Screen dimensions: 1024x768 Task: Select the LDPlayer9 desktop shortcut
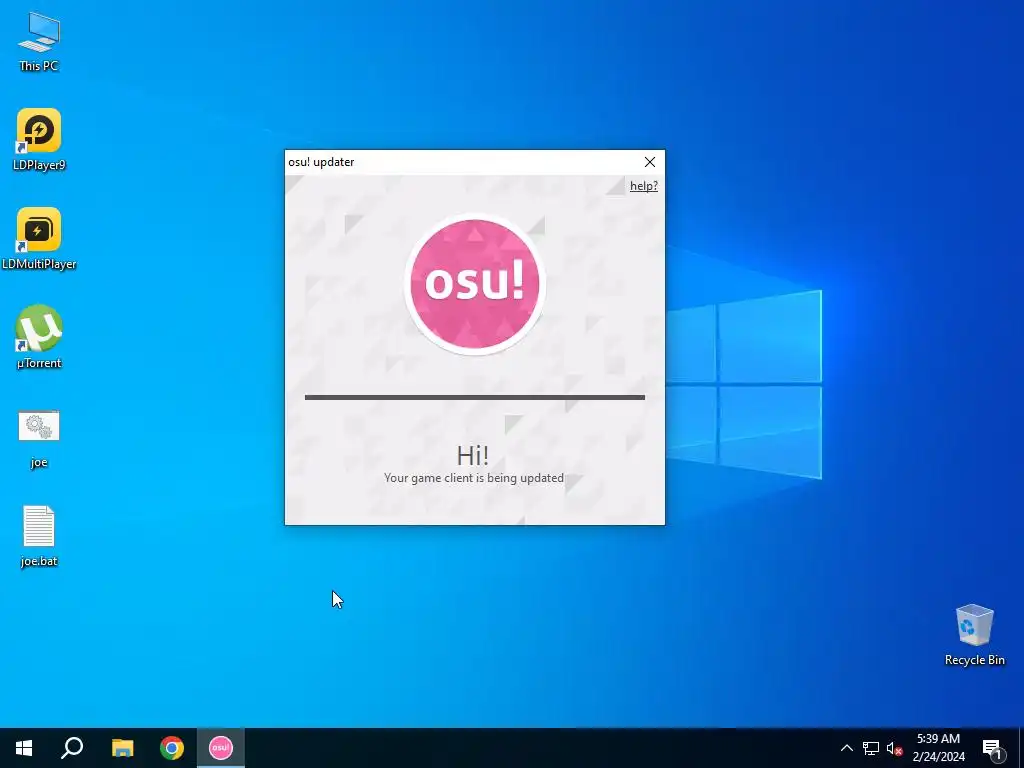[x=39, y=139]
